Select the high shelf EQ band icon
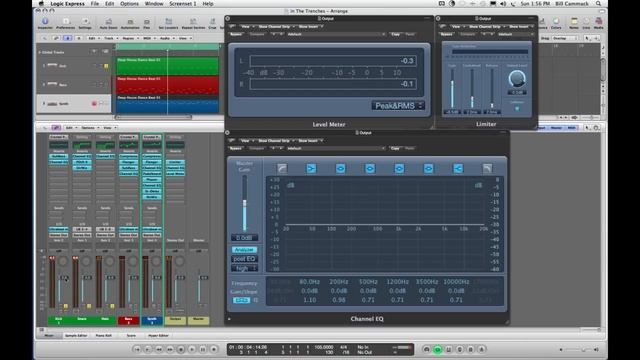This screenshot has width=640, height=360. tap(458, 168)
